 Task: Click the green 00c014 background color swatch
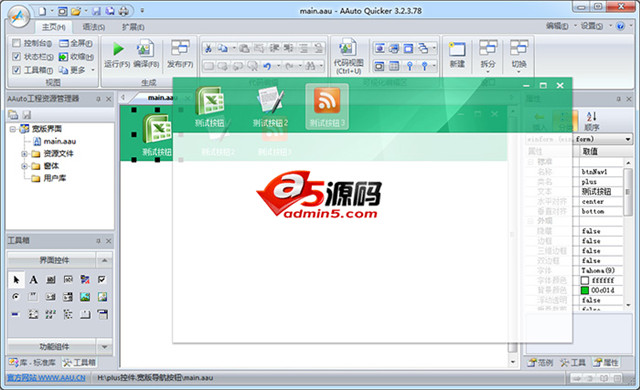pyautogui.click(x=584, y=290)
